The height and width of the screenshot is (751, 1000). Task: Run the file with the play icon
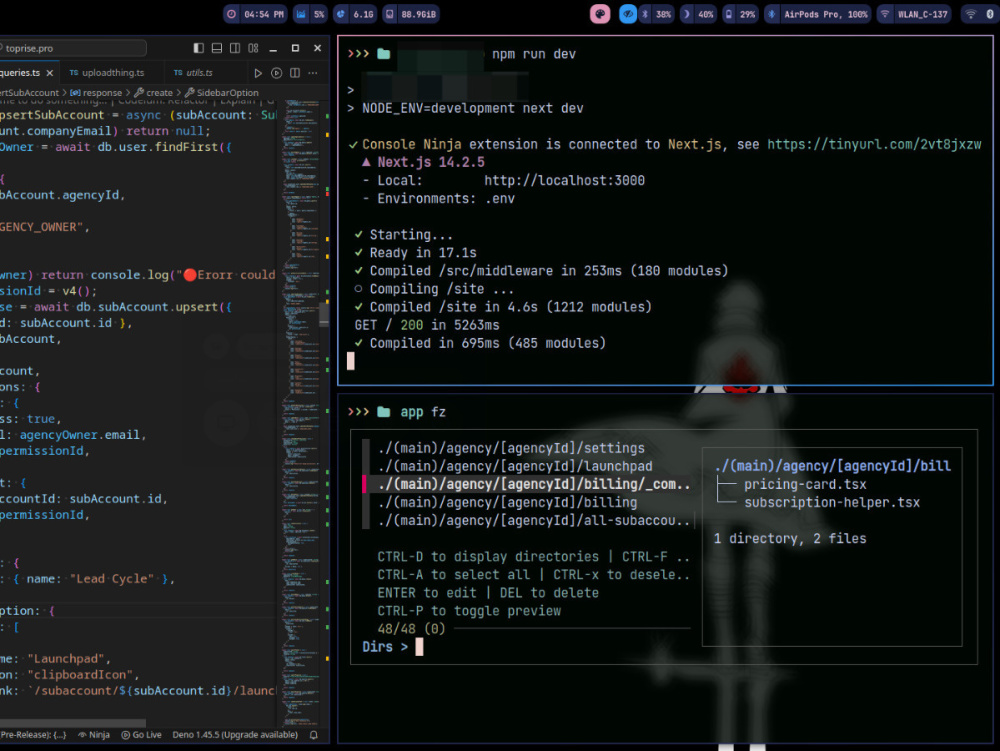click(x=258, y=73)
